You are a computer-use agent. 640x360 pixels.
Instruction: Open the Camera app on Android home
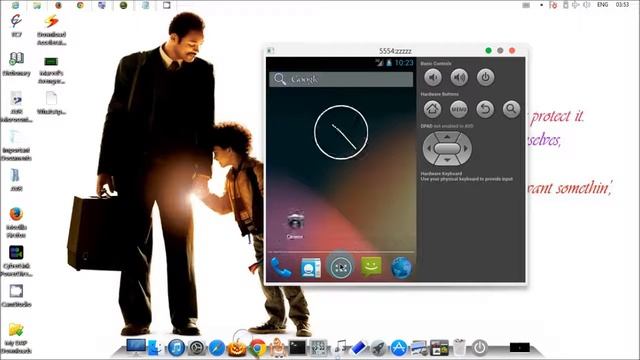click(295, 225)
